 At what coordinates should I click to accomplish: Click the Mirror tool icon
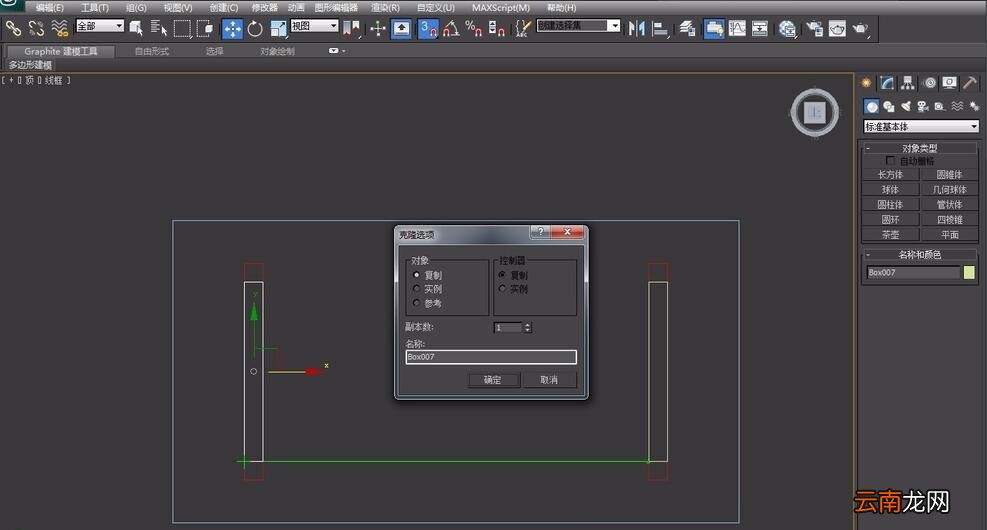coord(636,28)
